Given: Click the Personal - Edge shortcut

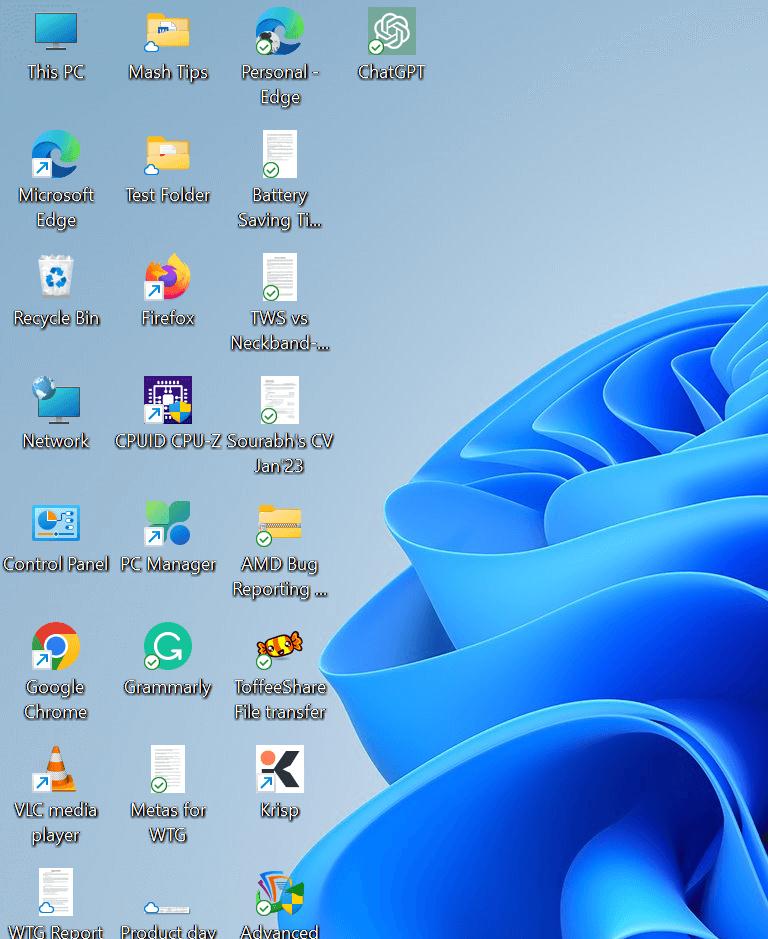Looking at the screenshot, I should coord(280,32).
